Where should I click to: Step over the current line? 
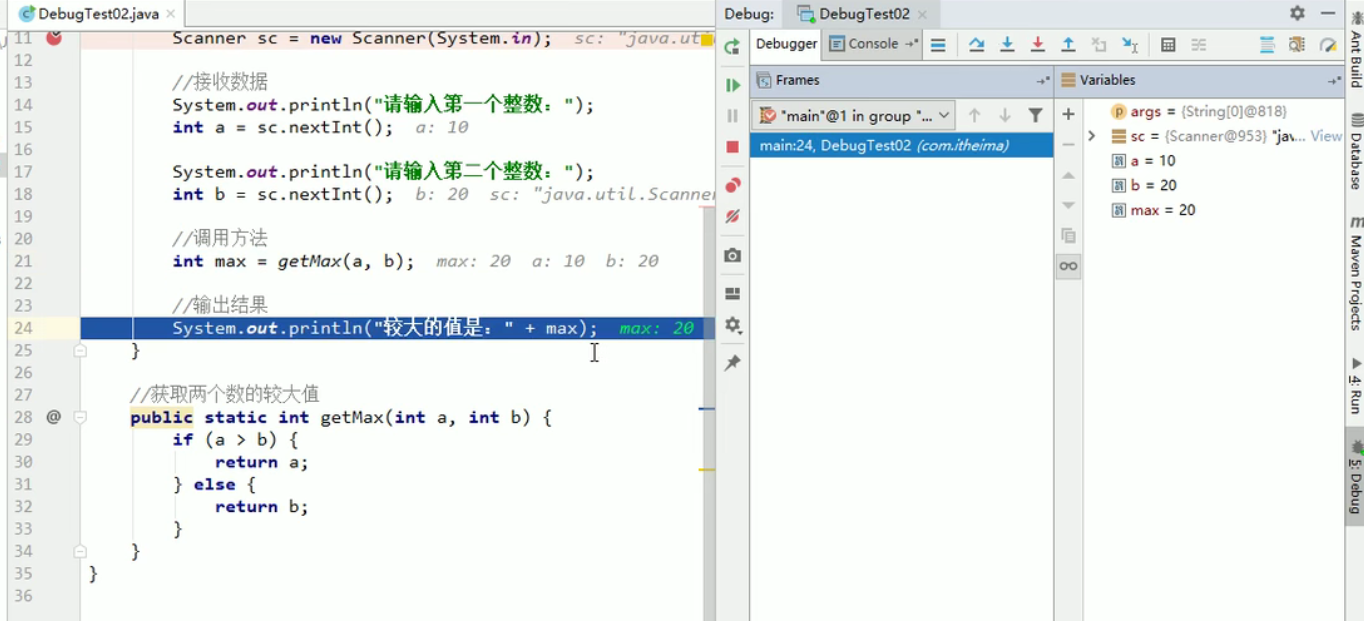pyautogui.click(x=977, y=44)
